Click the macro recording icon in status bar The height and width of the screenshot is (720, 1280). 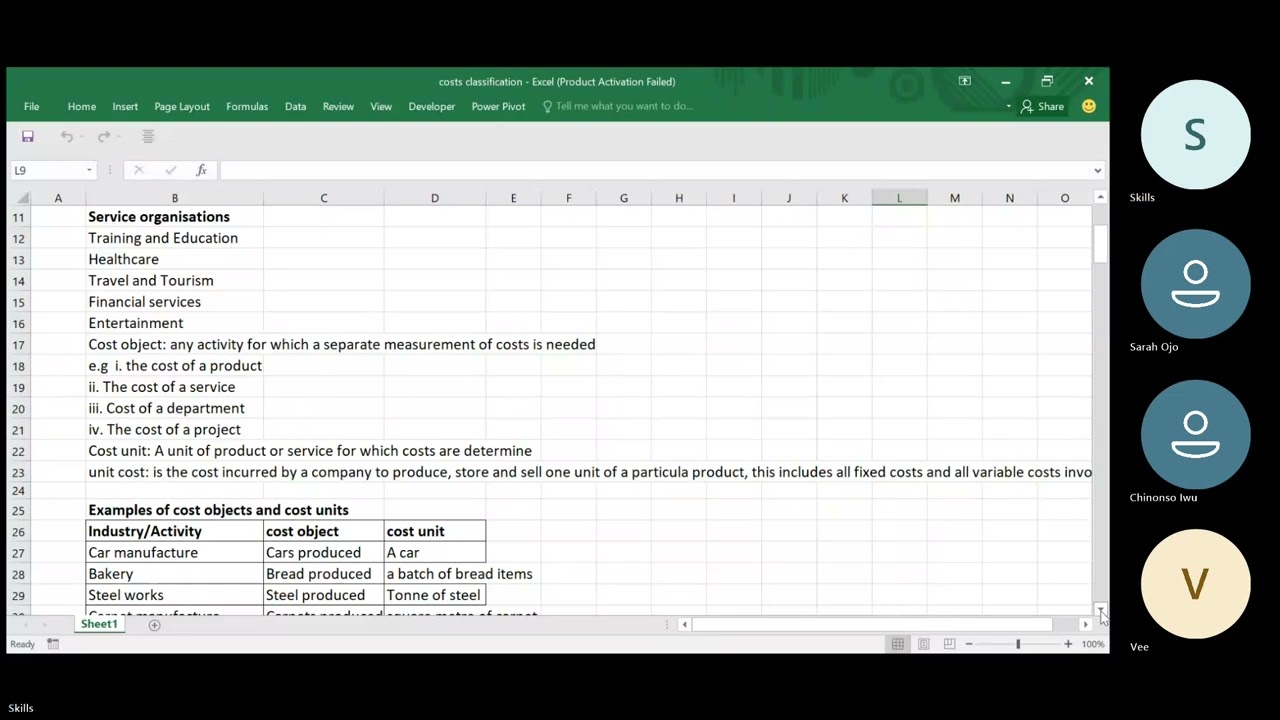(53, 644)
